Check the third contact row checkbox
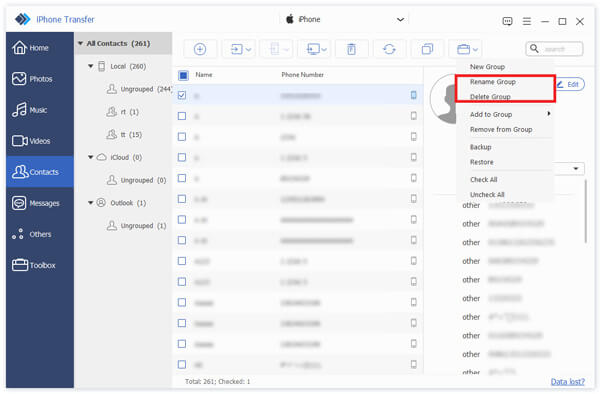 pyautogui.click(x=182, y=137)
